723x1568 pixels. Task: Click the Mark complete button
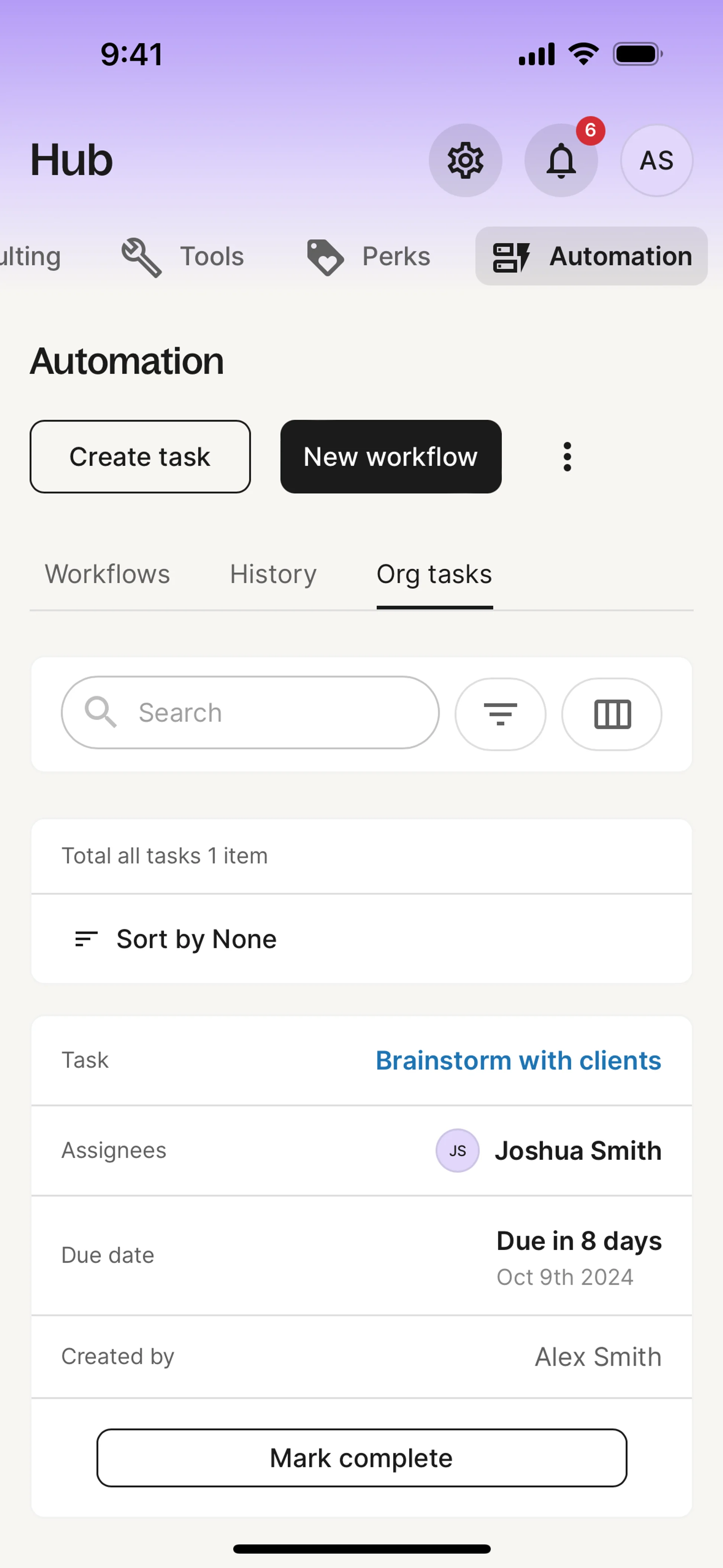[x=361, y=1457]
